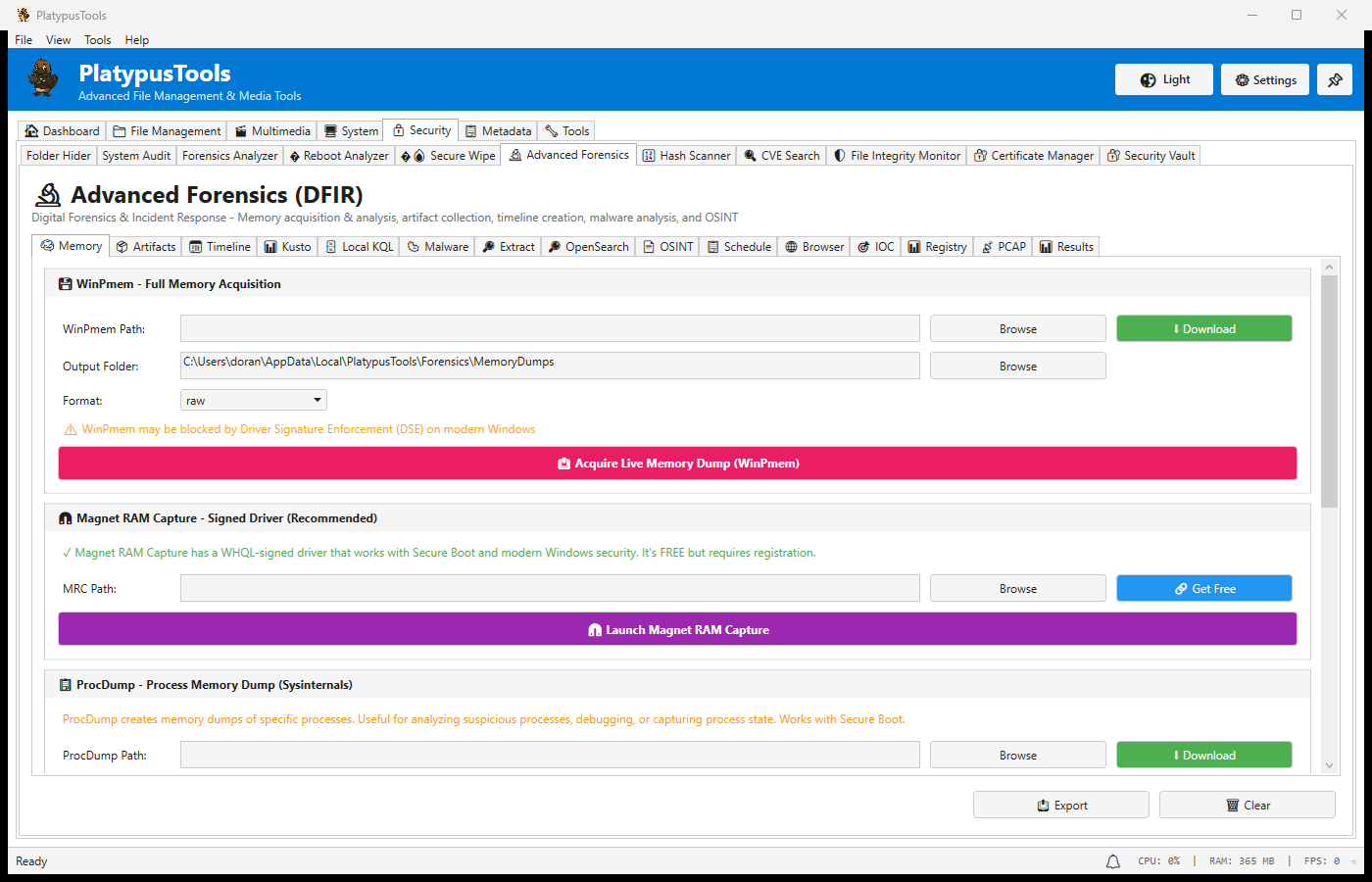Image resolution: width=1372 pixels, height=882 pixels.
Task: Select the Security Vault tab
Action: (x=1151, y=156)
